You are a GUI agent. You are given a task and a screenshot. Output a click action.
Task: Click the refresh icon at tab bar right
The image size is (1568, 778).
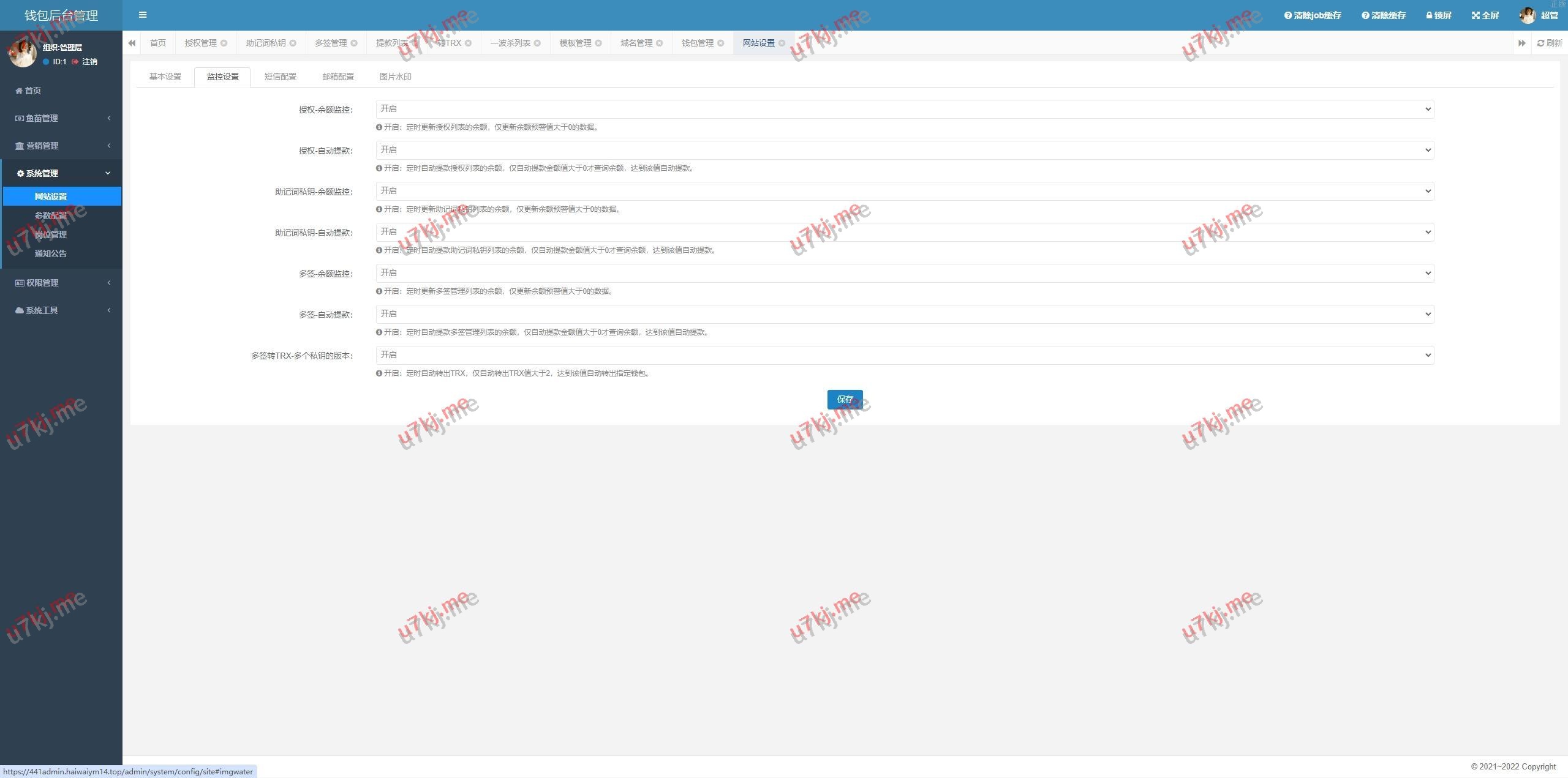click(1540, 43)
